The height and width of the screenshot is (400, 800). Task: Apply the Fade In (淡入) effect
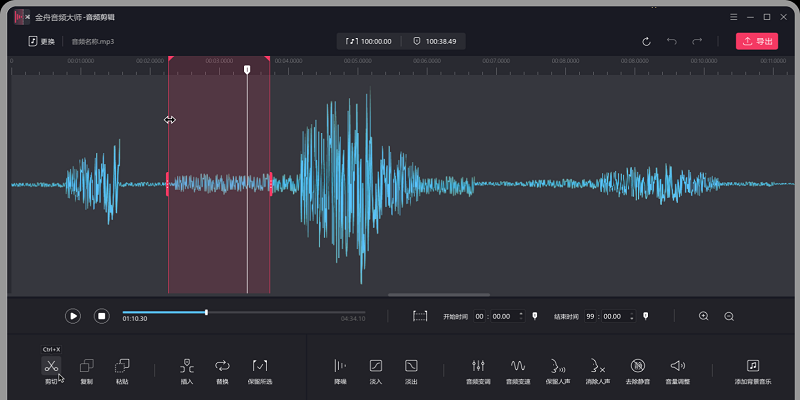click(x=376, y=366)
